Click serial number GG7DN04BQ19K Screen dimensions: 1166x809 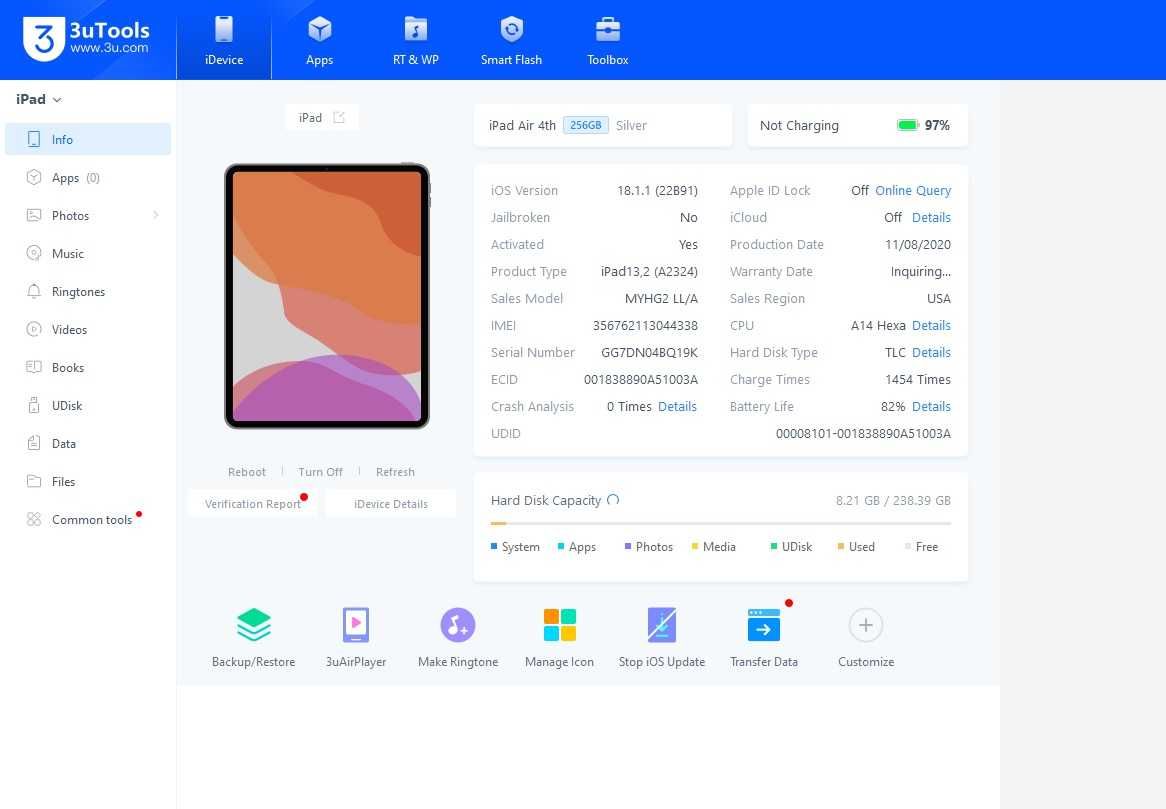tap(649, 352)
